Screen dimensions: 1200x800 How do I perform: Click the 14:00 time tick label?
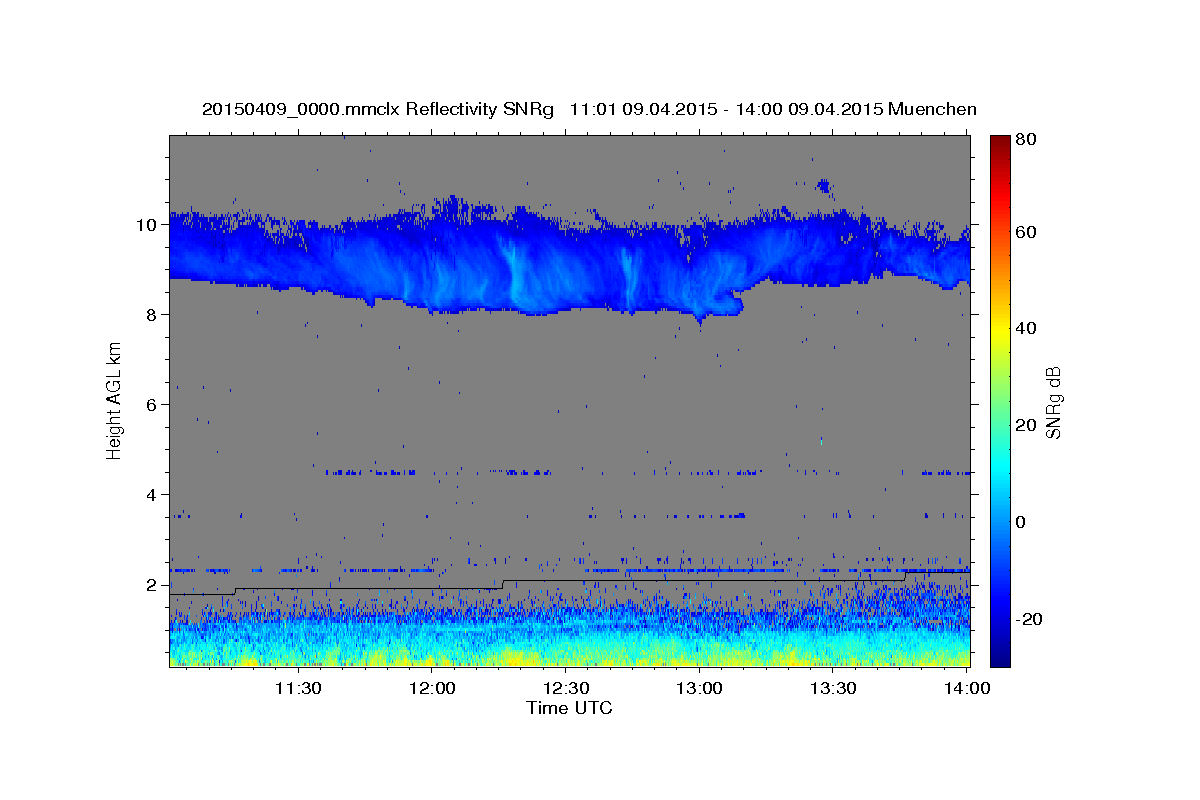(966, 688)
